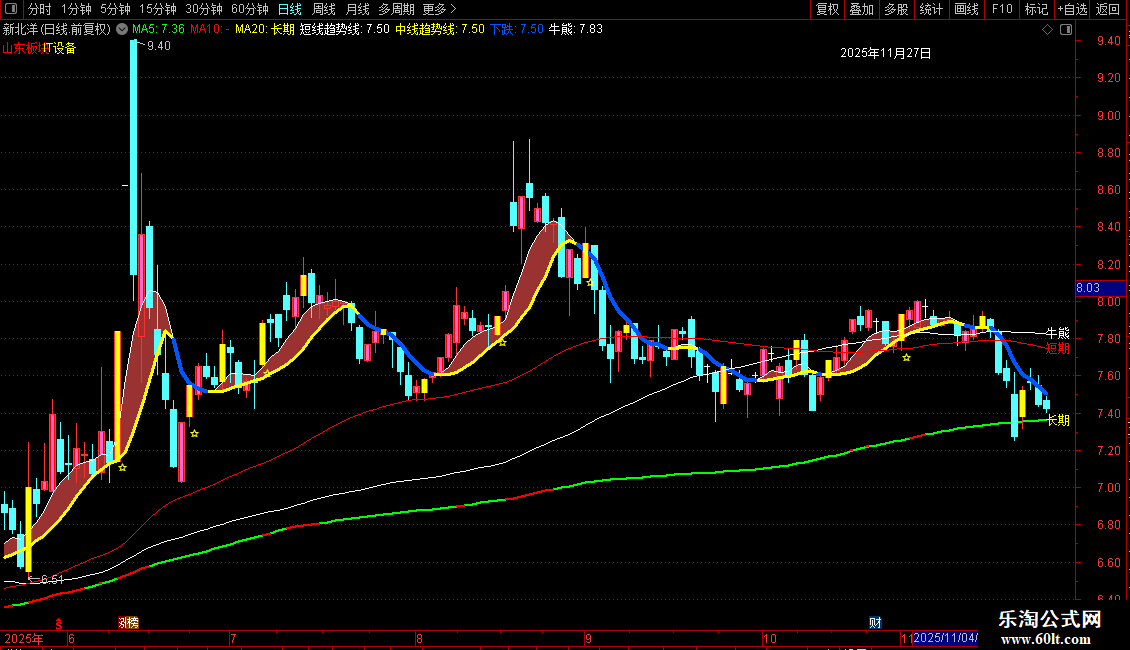The height and width of the screenshot is (650, 1130).
Task: Toggle the left side panel icon
Action: tap(11, 9)
